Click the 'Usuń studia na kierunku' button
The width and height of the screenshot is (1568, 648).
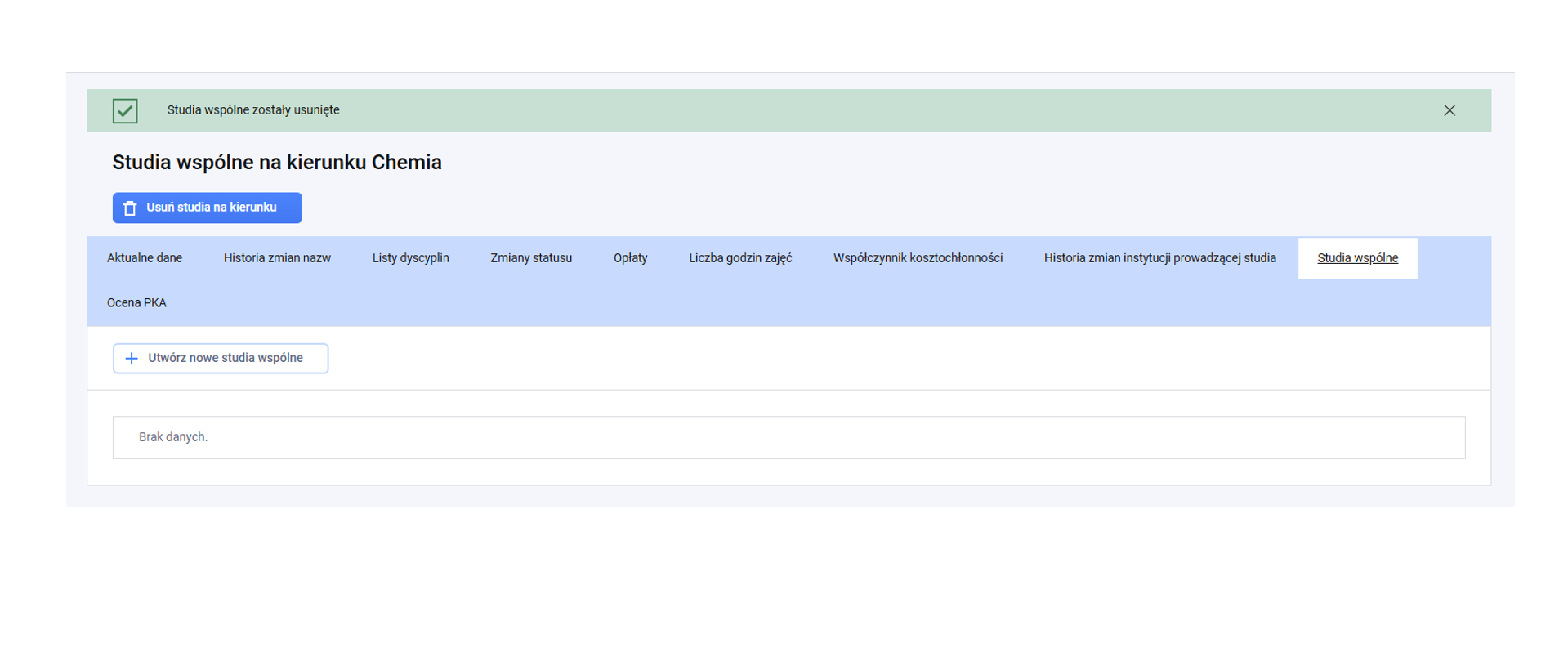[x=208, y=208]
